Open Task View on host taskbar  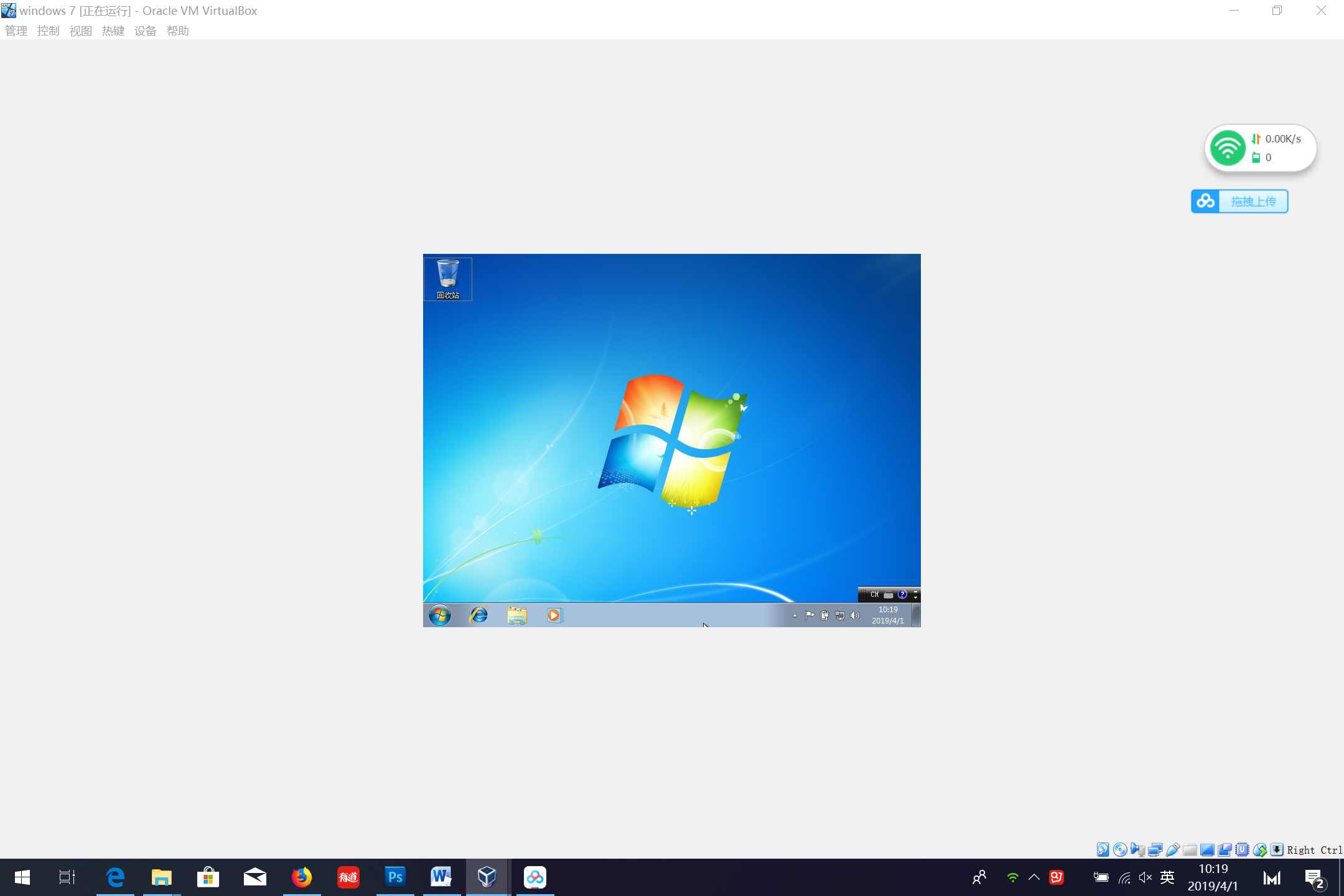67,877
